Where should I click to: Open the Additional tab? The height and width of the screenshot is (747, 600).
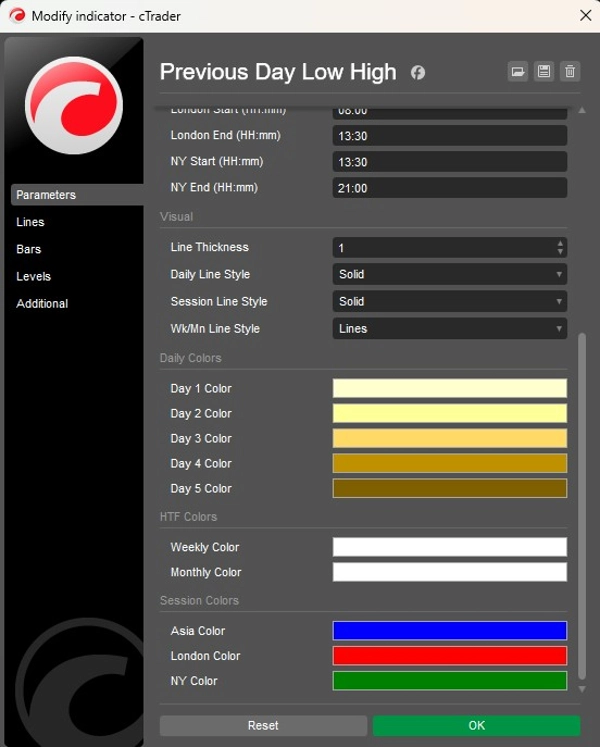click(x=42, y=303)
